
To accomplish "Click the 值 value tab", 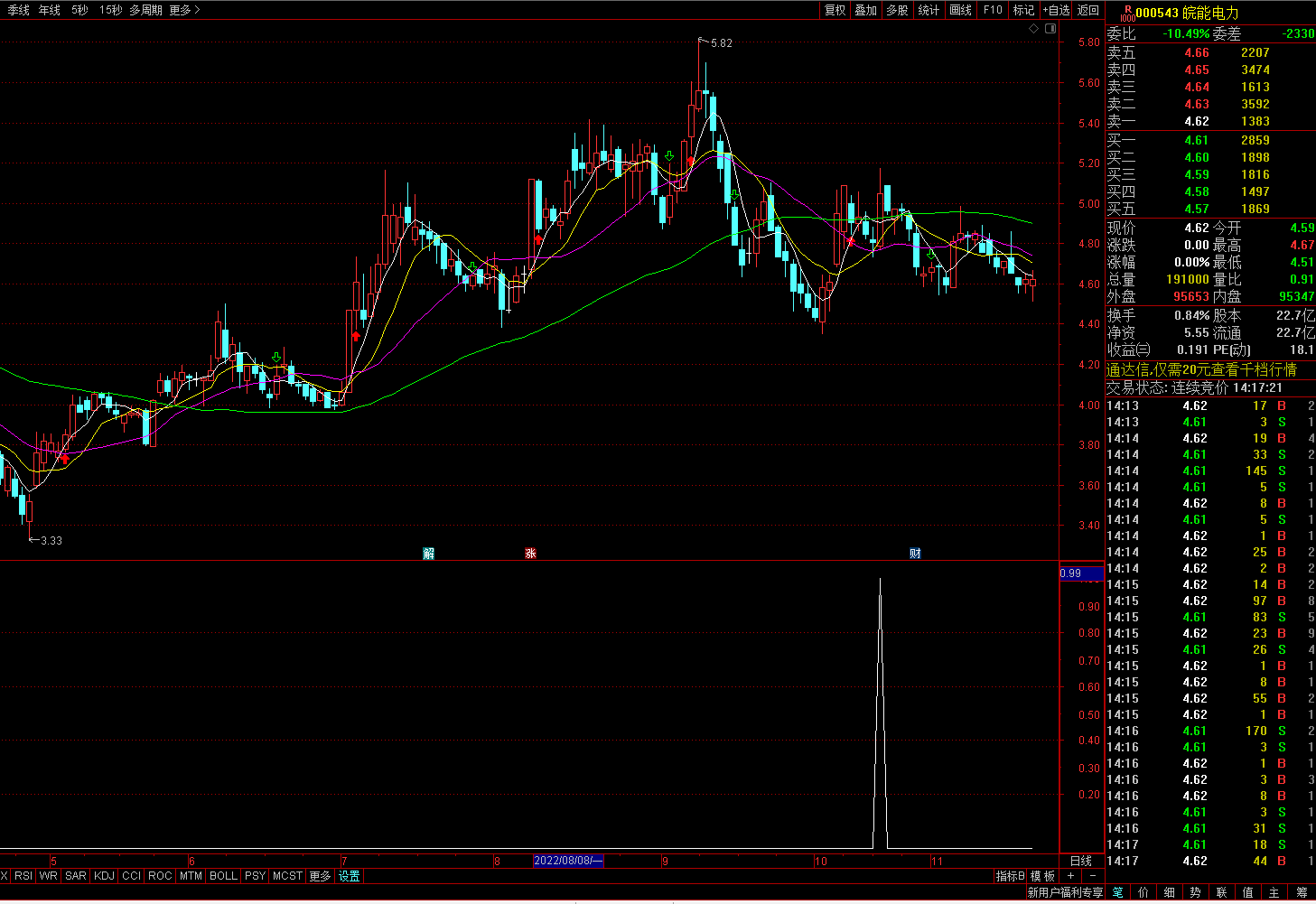I will 1248,892.
